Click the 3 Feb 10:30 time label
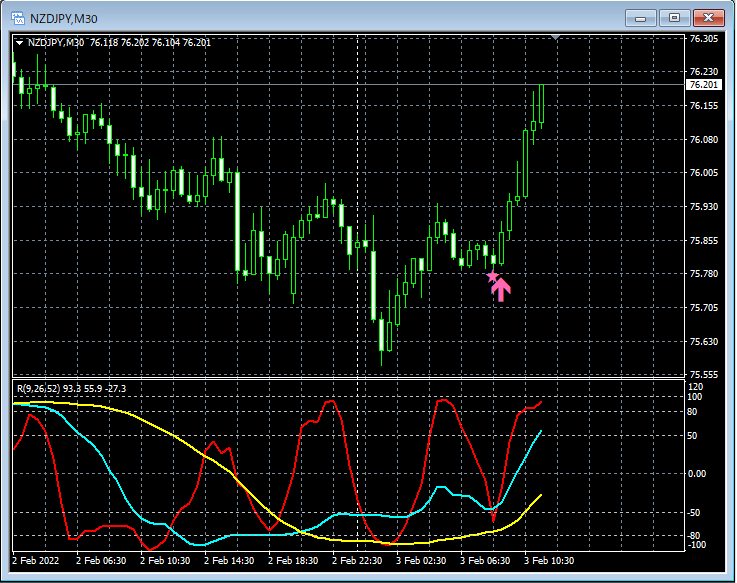 pos(549,560)
